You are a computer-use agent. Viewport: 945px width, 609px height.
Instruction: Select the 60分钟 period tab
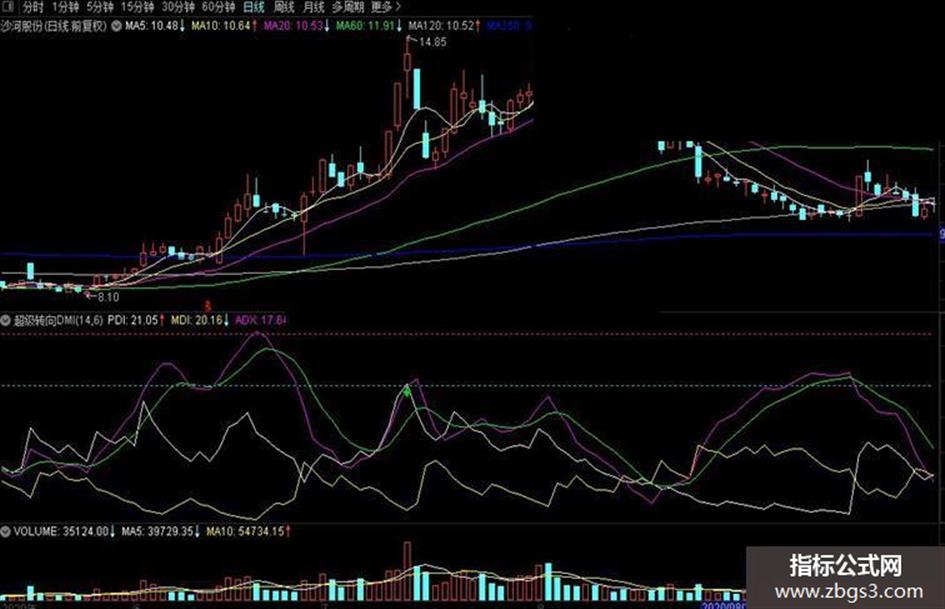218,7
